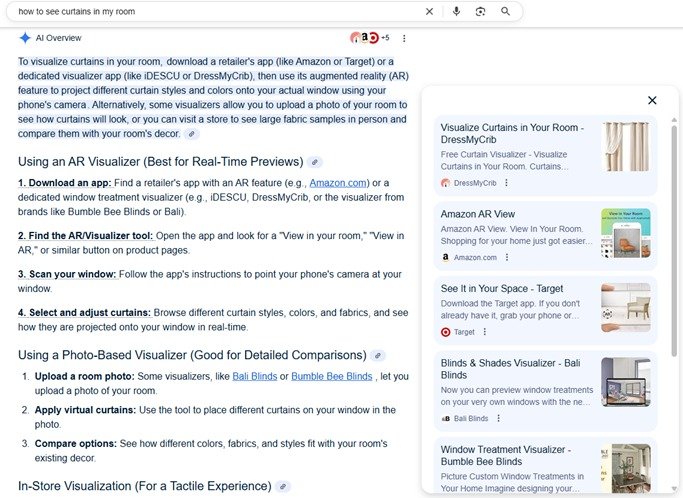This screenshot has width=683, height=498.
Task: Close the sources side panel
Action: [x=652, y=100]
